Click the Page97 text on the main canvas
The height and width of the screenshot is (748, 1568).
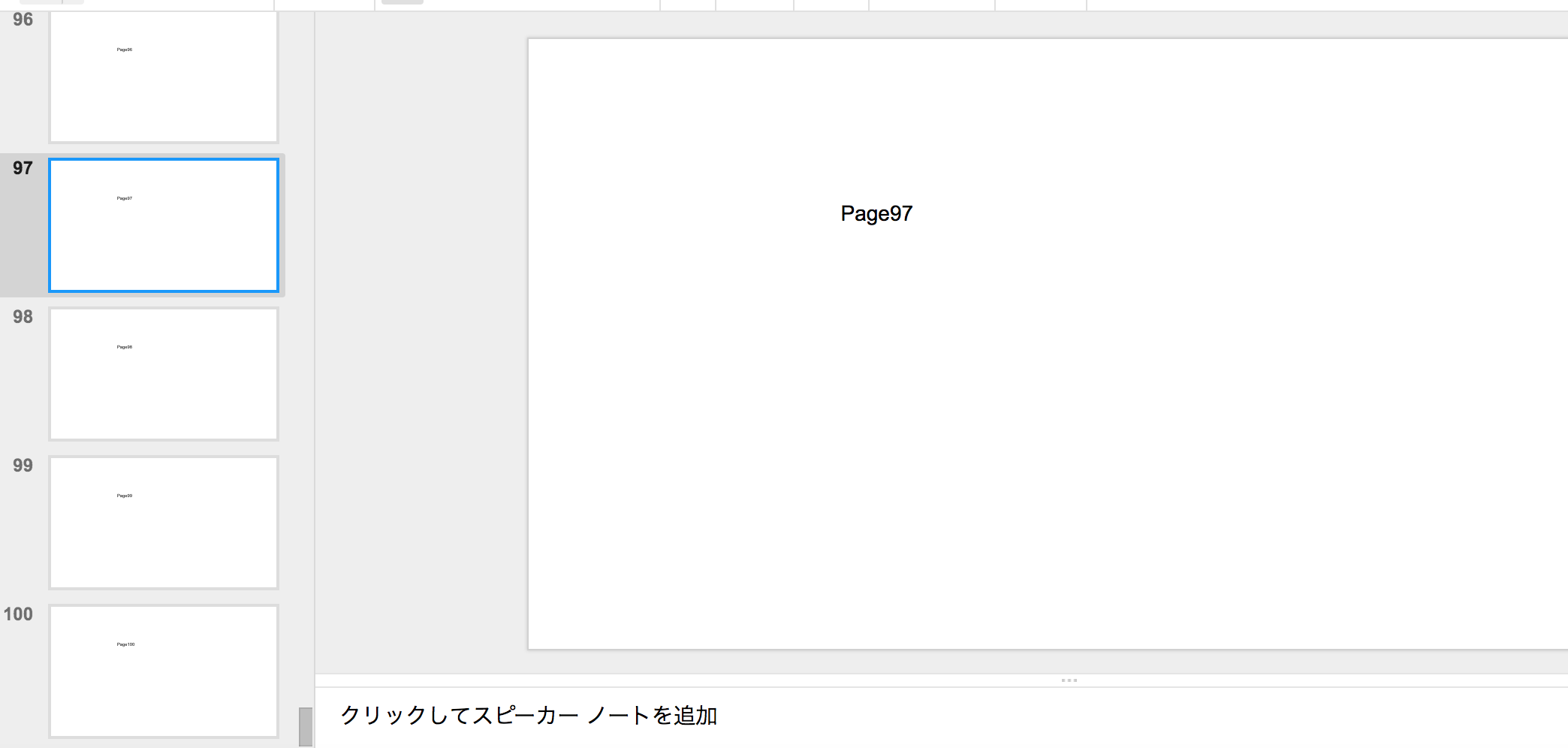pyautogui.click(x=876, y=214)
